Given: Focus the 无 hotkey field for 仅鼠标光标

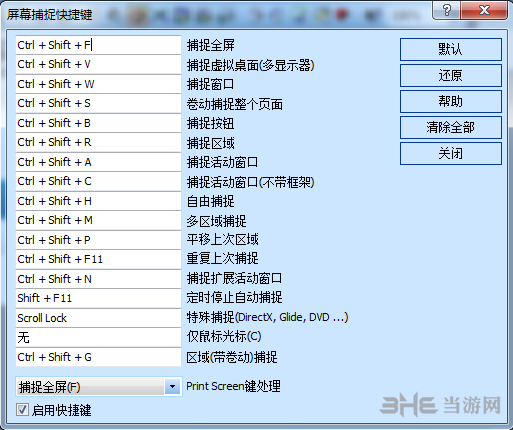Looking at the screenshot, I should point(98,337).
